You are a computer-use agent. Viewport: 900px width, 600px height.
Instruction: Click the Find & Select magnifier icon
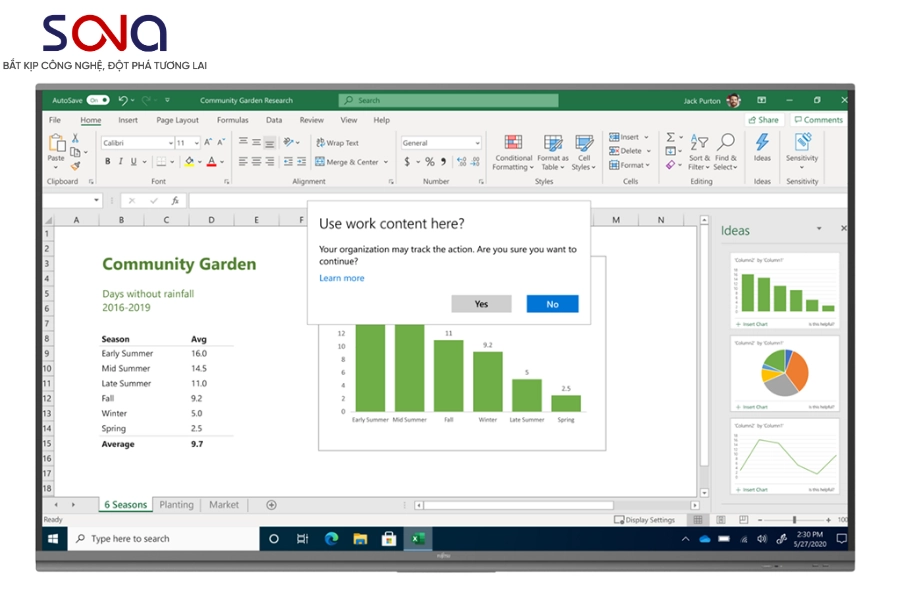726,143
